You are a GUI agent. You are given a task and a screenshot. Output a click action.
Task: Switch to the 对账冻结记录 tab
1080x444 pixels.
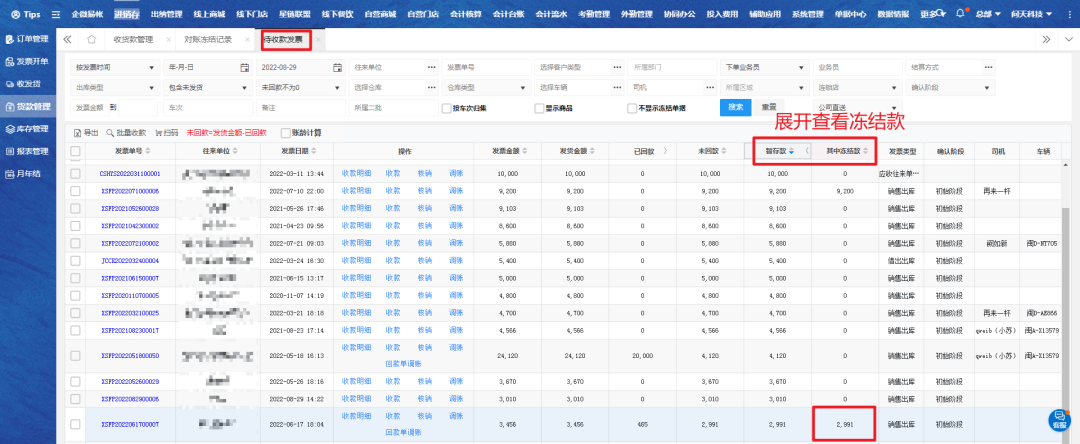pyautogui.click(x=209, y=39)
